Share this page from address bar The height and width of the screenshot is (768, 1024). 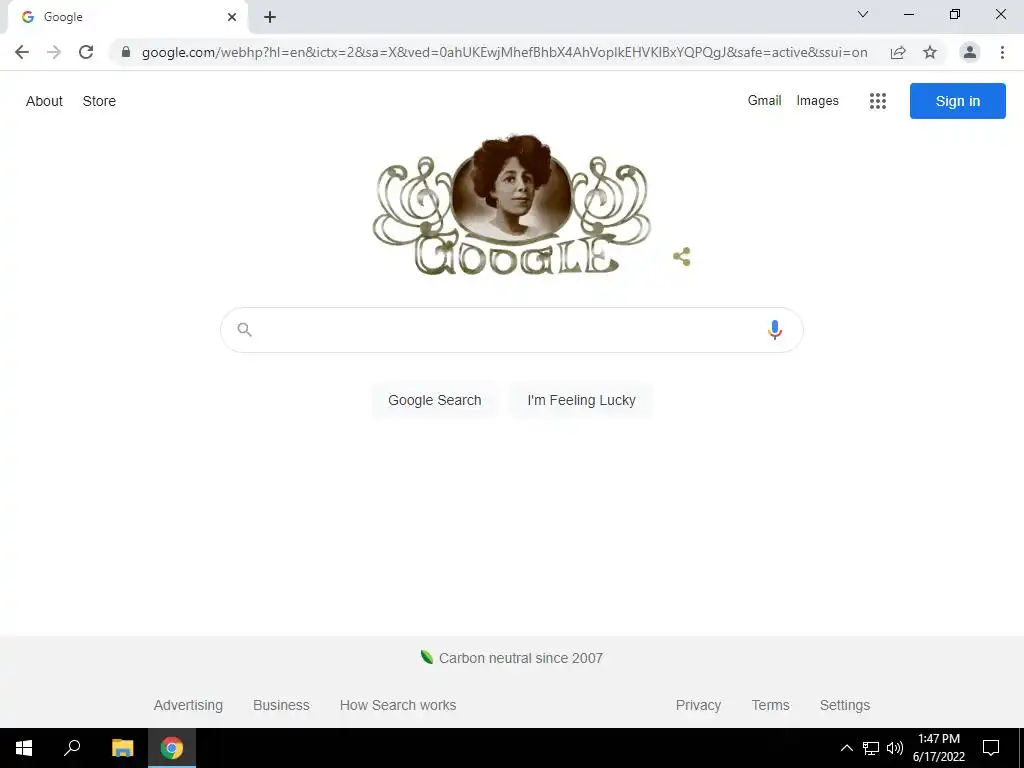pos(898,52)
